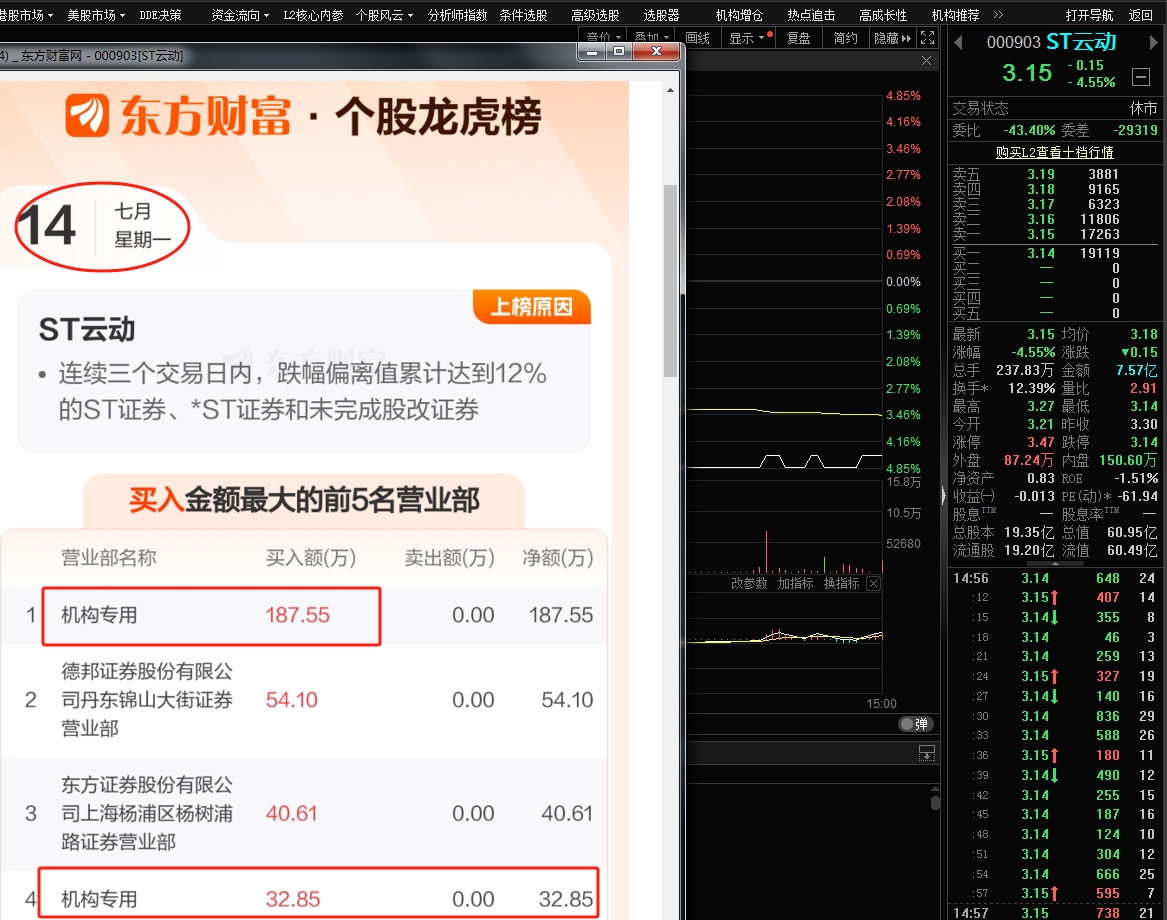Click the 上榜原因 tag

pyautogui.click(x=531, y=307)
